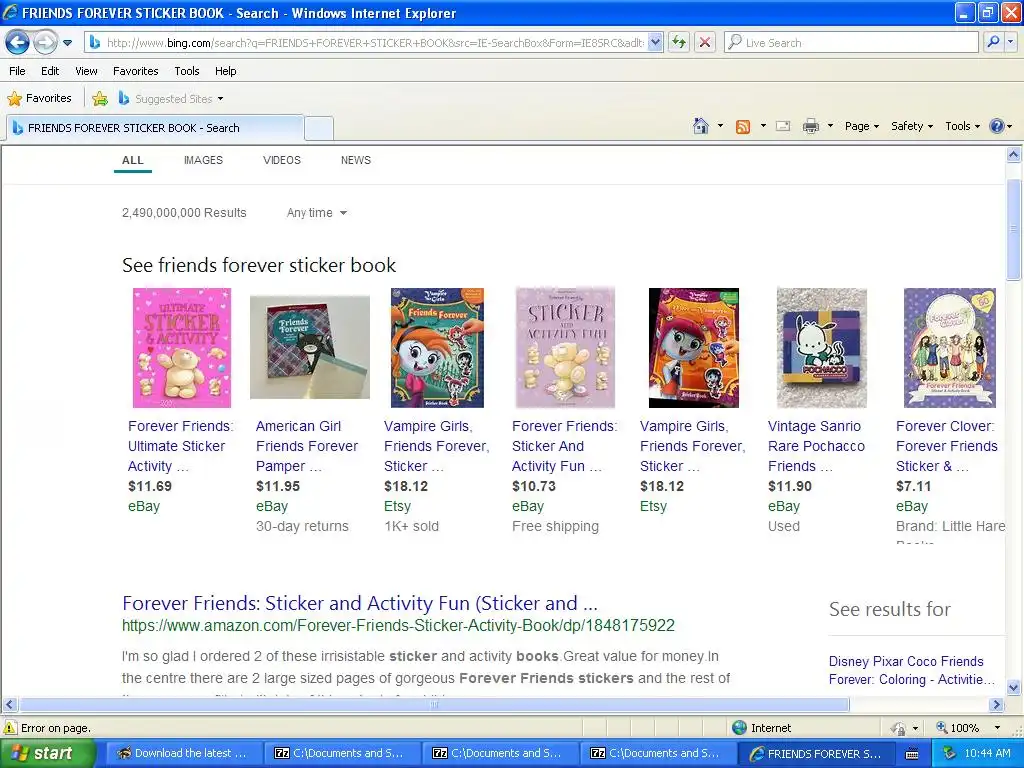Click the blue Help question mark icon
This screenshot has width=1024, height=768.
tap(997, 126)
